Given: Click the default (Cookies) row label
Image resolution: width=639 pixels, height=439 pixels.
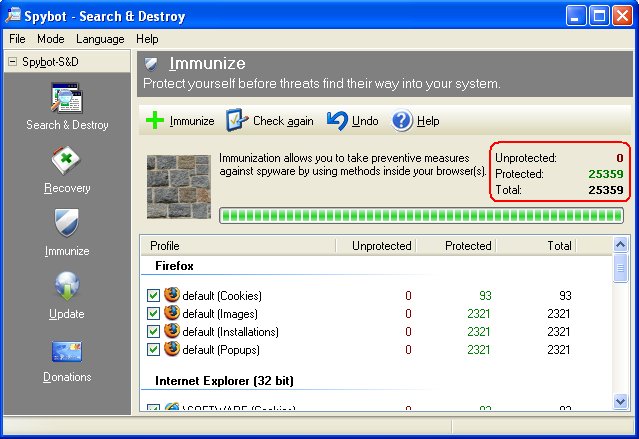Looking at the screenshot, I should pos(222,296).
